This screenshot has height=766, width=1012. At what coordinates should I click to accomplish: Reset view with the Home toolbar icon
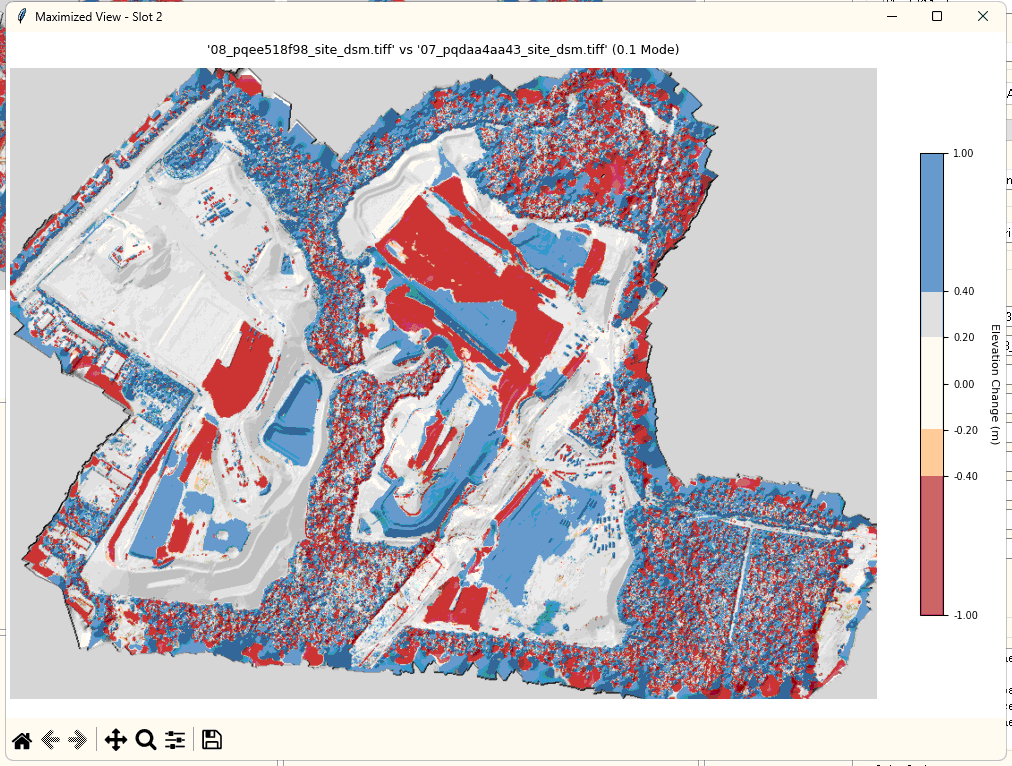click(22, 740)
